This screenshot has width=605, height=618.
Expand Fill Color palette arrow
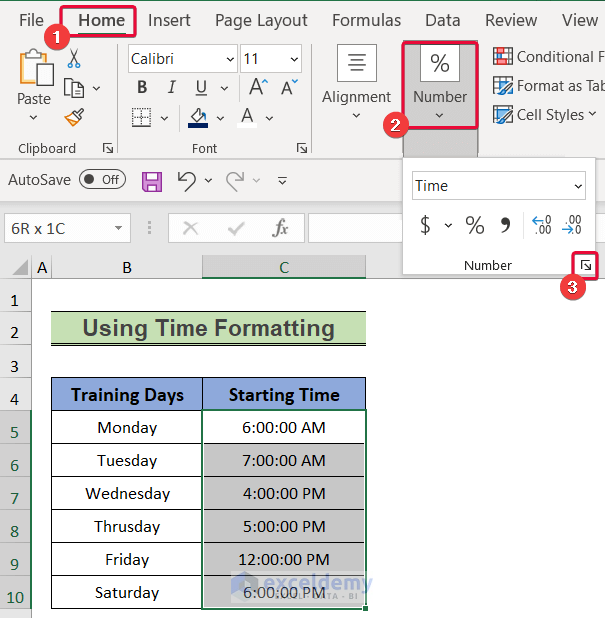pos(220,118)
